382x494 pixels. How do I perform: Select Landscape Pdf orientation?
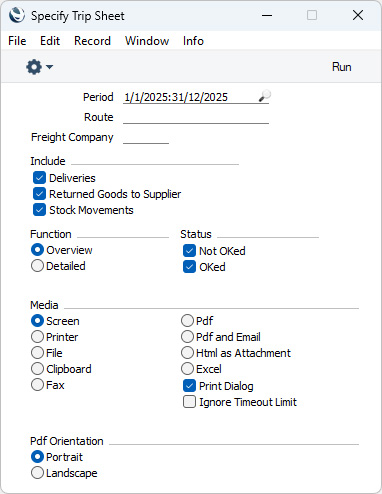(x=37, y=473)
